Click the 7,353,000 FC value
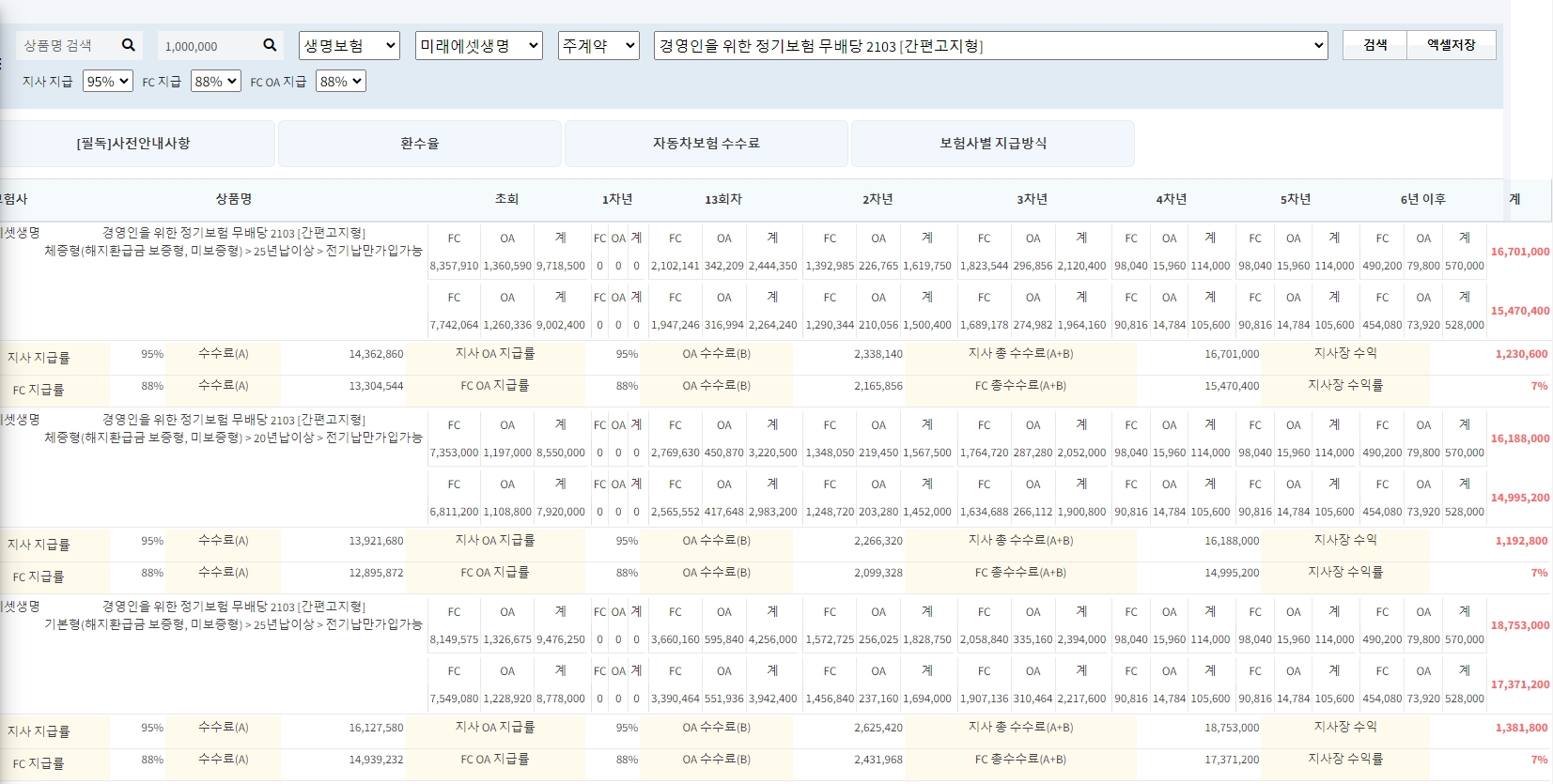Image resolution: width=1553 pixels, height=784 pixels. (x=455, y=453)
